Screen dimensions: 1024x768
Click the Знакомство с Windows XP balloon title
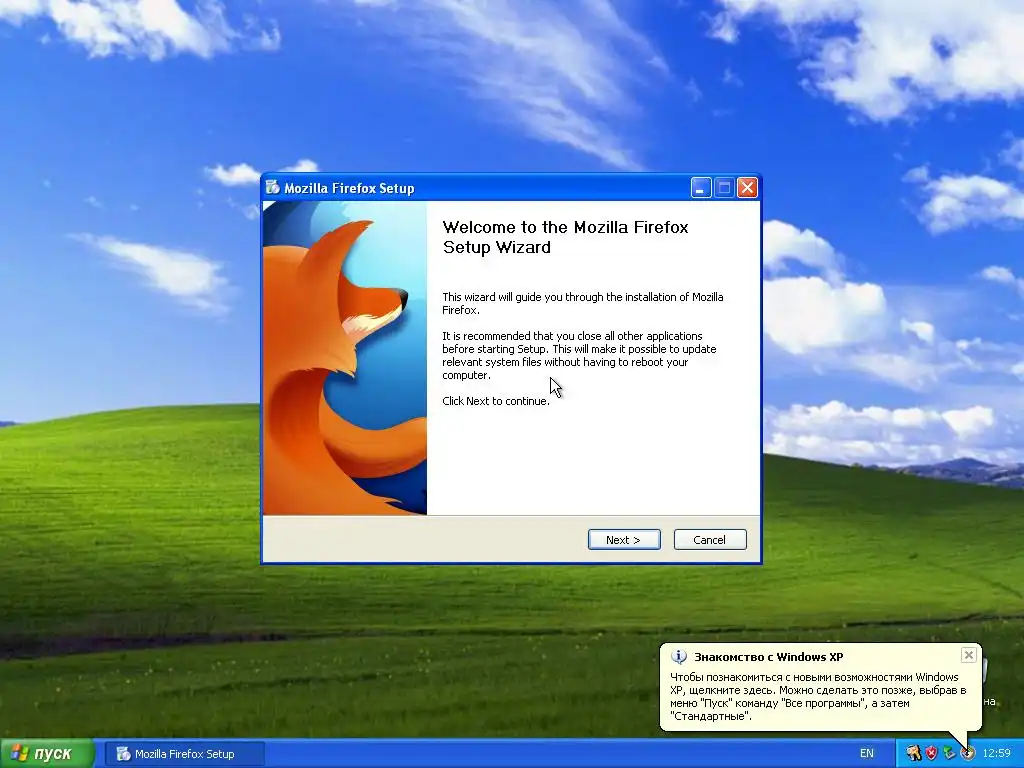[x=768, y=657]
